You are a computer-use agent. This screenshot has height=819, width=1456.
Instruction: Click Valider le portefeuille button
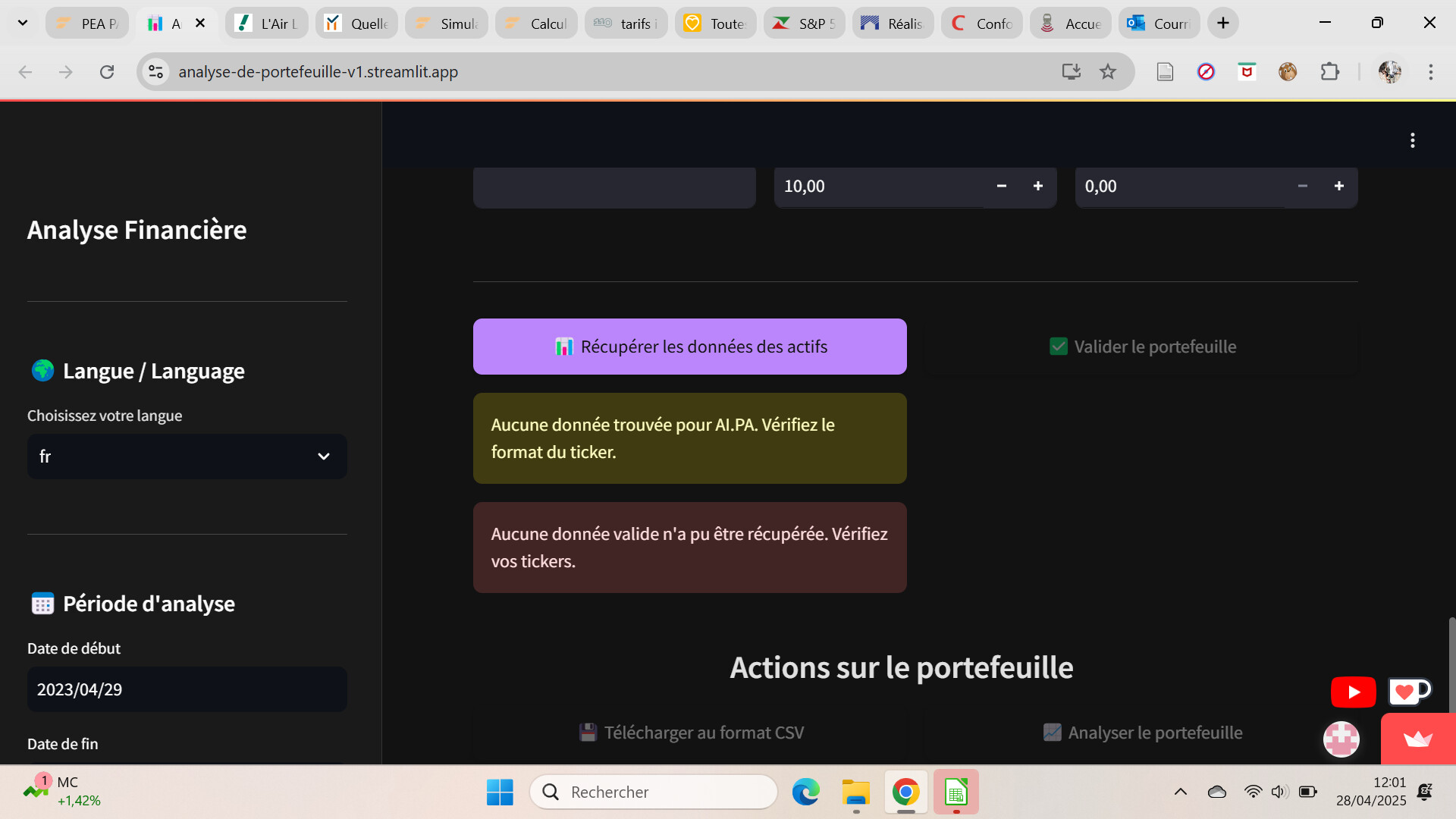click(1142, 347)
